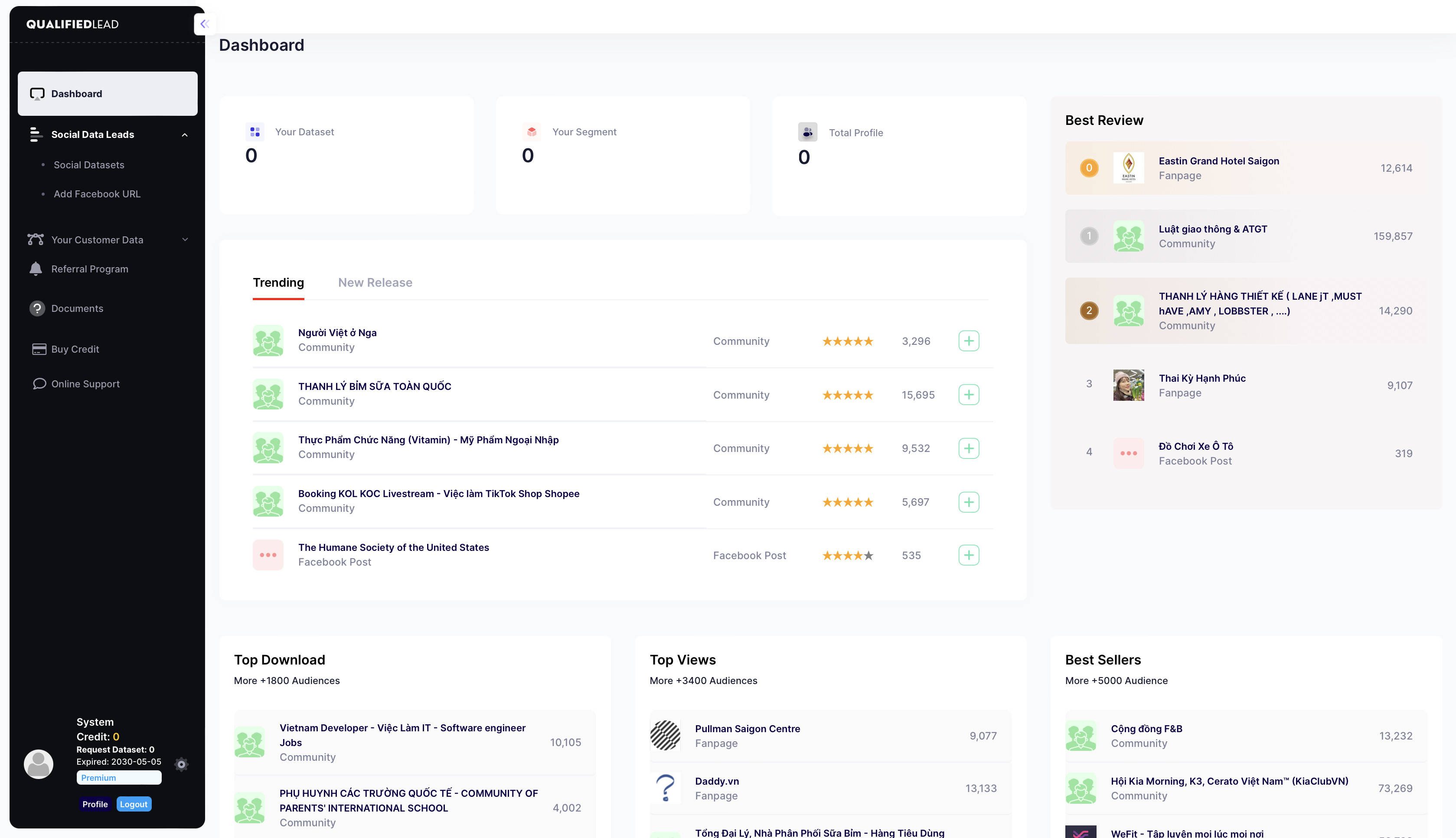The height and width of the screenshot is (838, 1456).
Task: Click the Documents question mark icon
Action: coord(37,308)
